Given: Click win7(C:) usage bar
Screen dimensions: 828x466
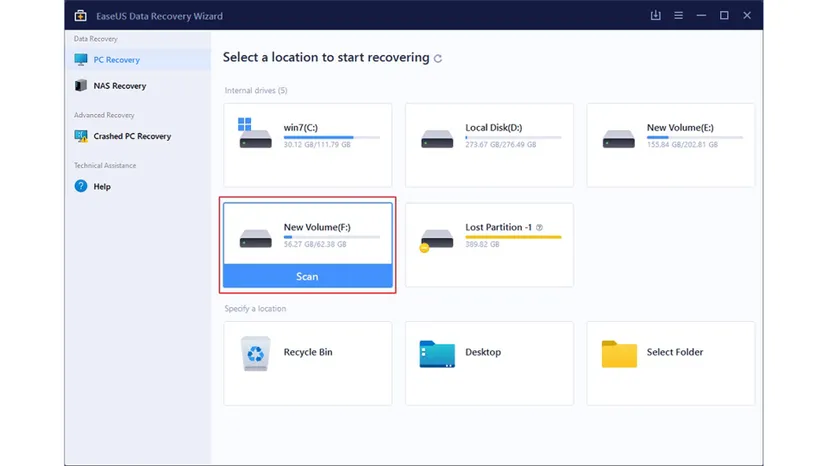Looking at the screenshot, I should point(332,137).
